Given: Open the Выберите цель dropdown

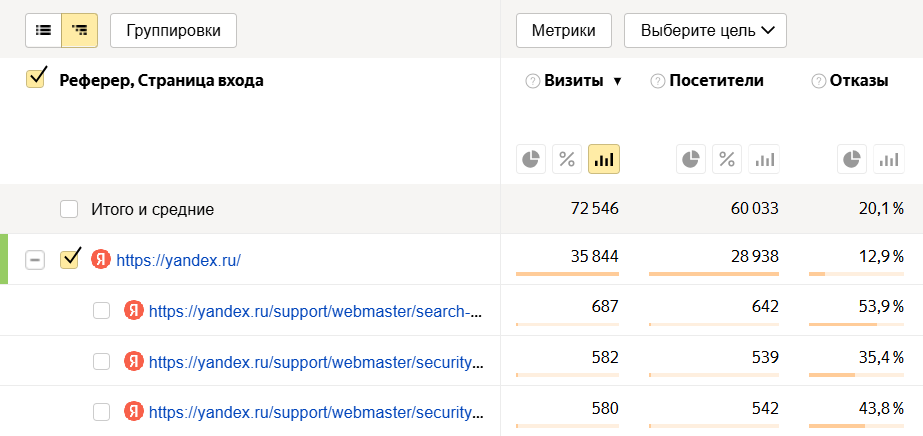Looking at the screenshot, I should (x=705, y=30).
